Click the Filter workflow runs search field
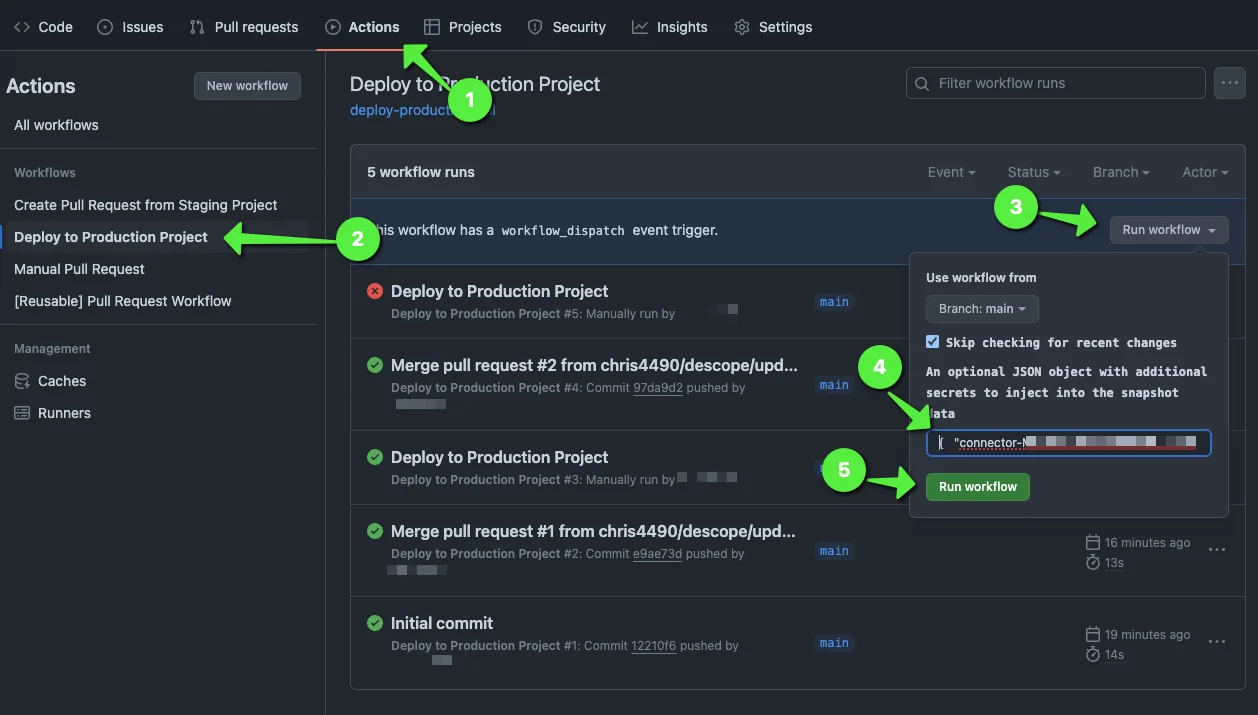The height and width of the screenshot is (715, 1258). coord(1055,83)
